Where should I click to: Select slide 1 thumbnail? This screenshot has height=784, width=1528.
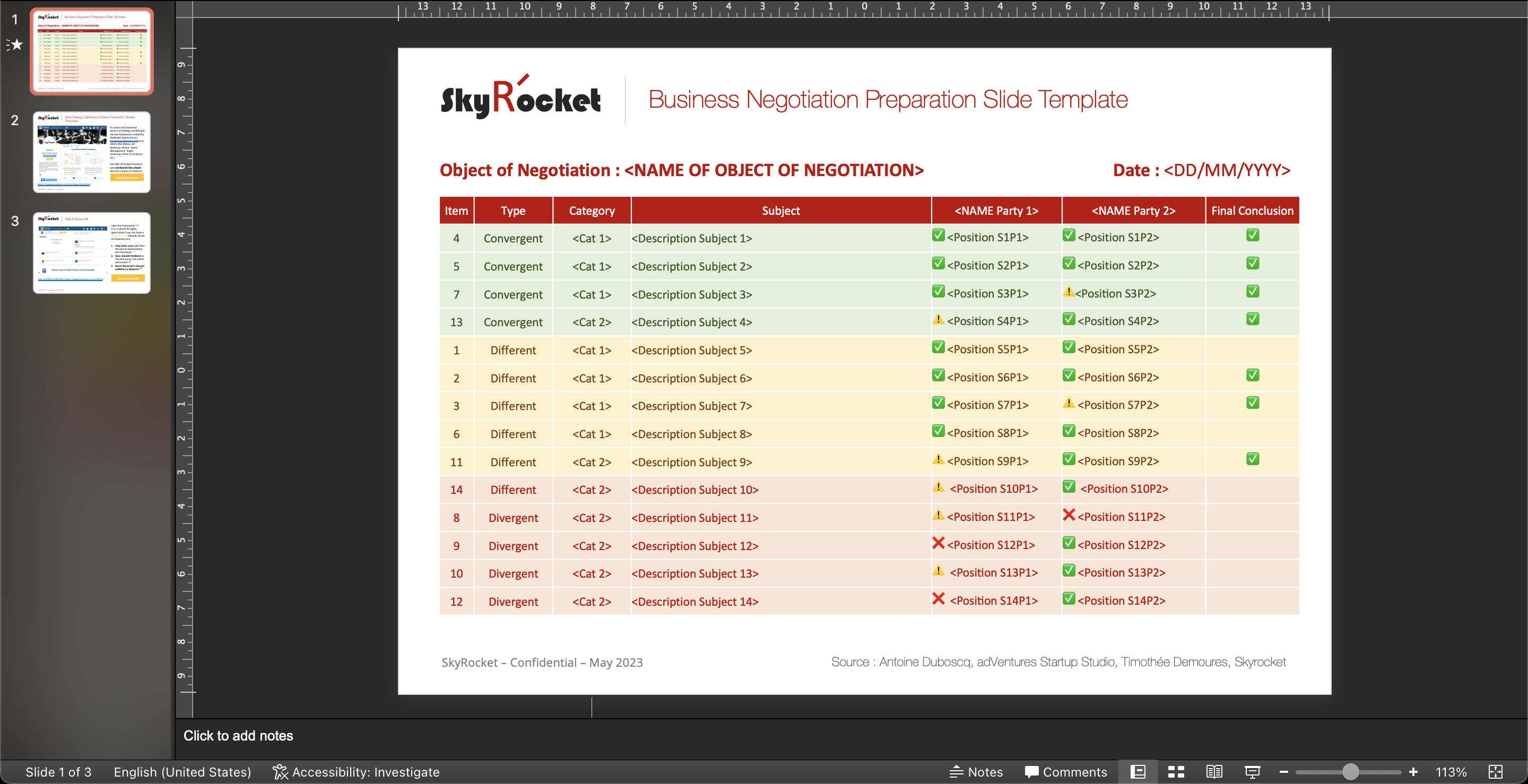coord(91,51)
